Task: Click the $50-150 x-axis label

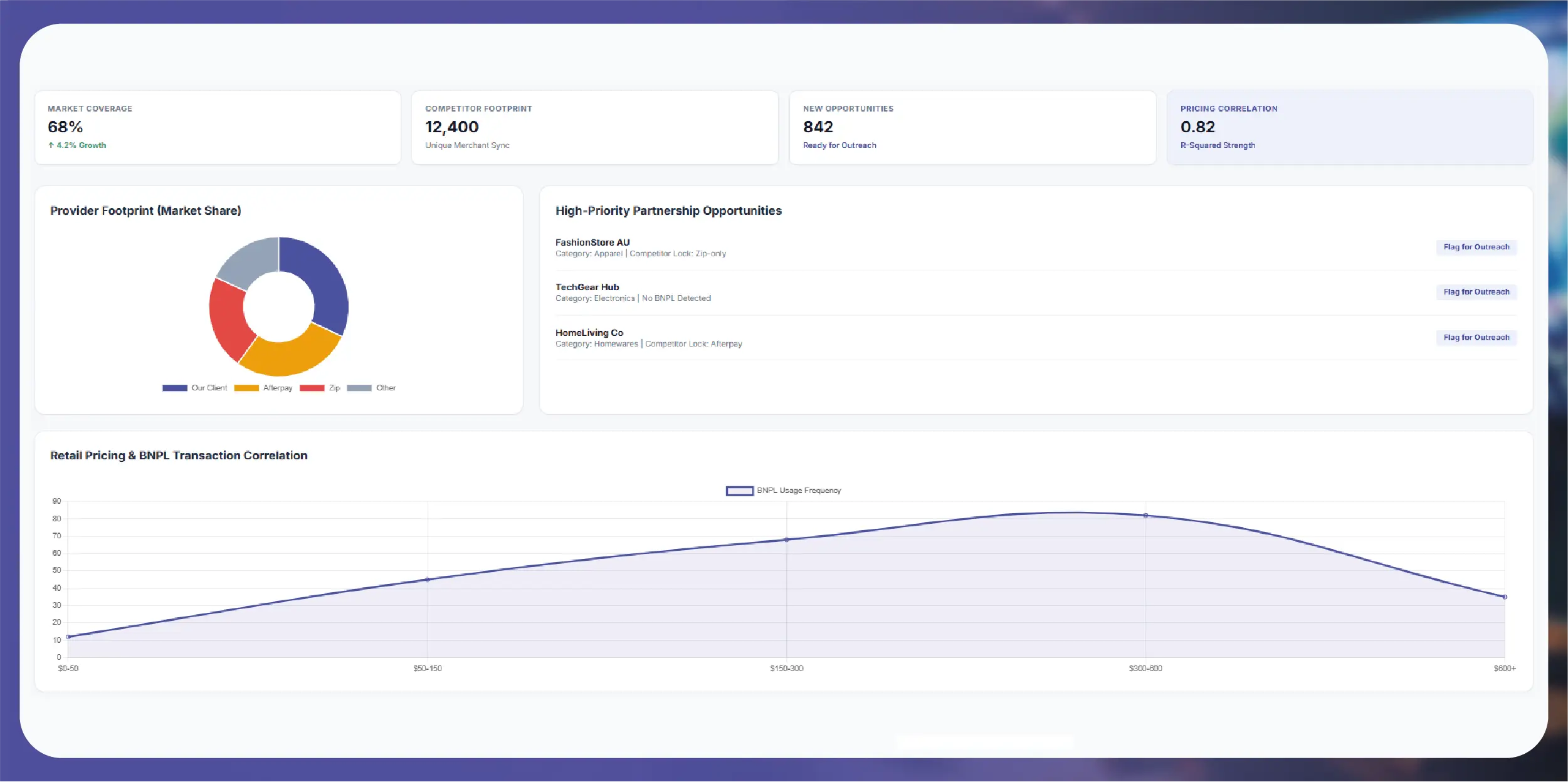Action: pyautogui.click(x=428, y=669)
